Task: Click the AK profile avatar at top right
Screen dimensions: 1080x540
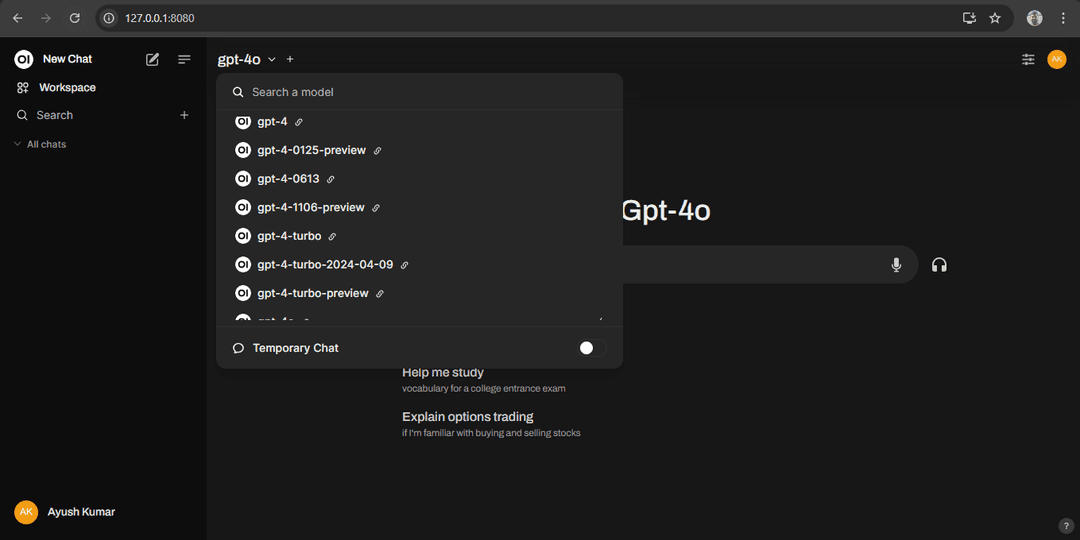Action: pyautogui.click(x=1057, y=60)
